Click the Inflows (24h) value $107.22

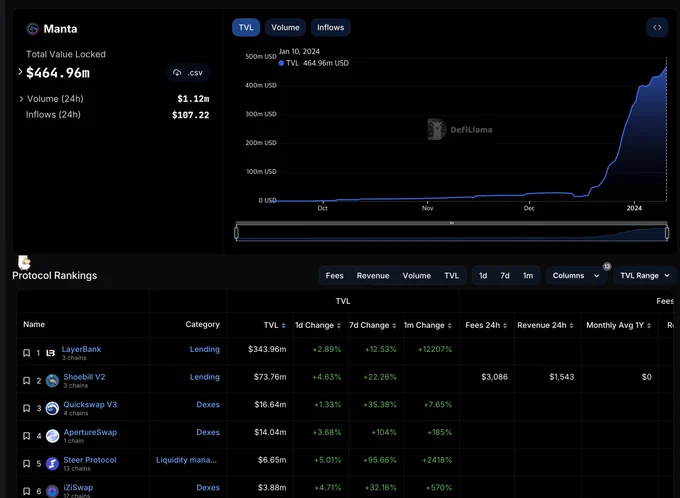(190, 115)
